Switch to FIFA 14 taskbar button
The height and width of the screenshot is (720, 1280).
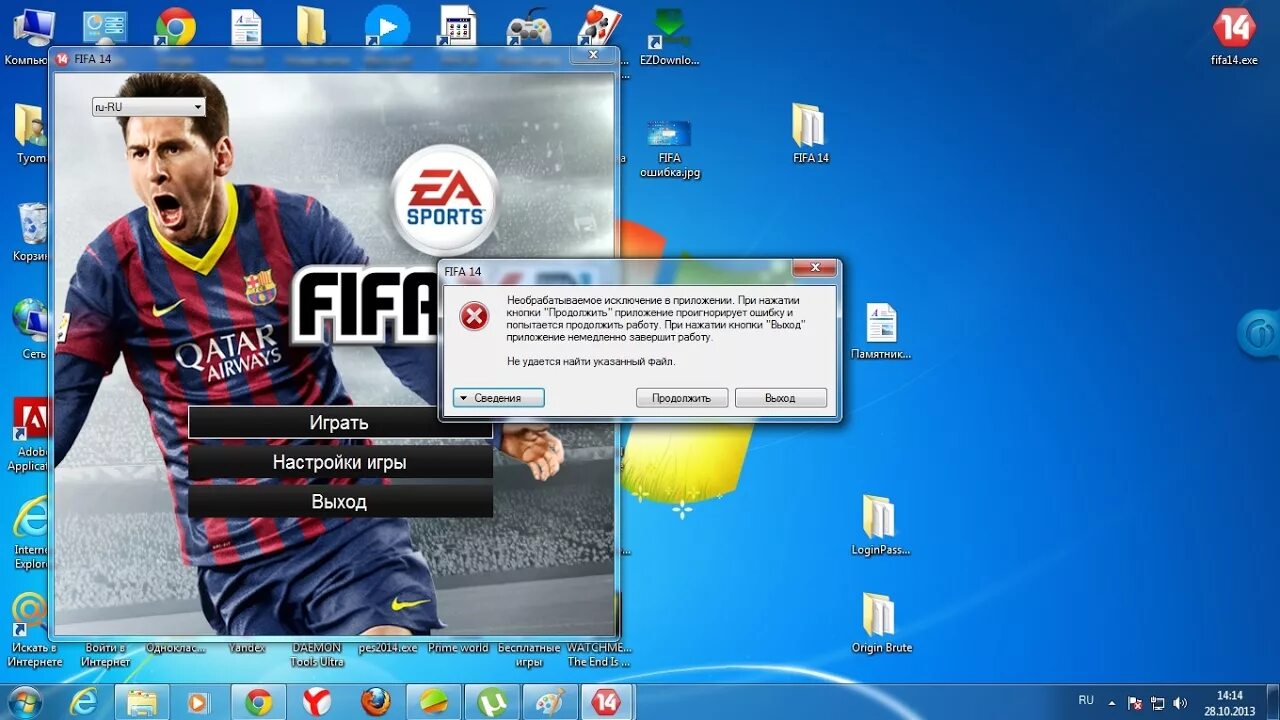[608, 703]
